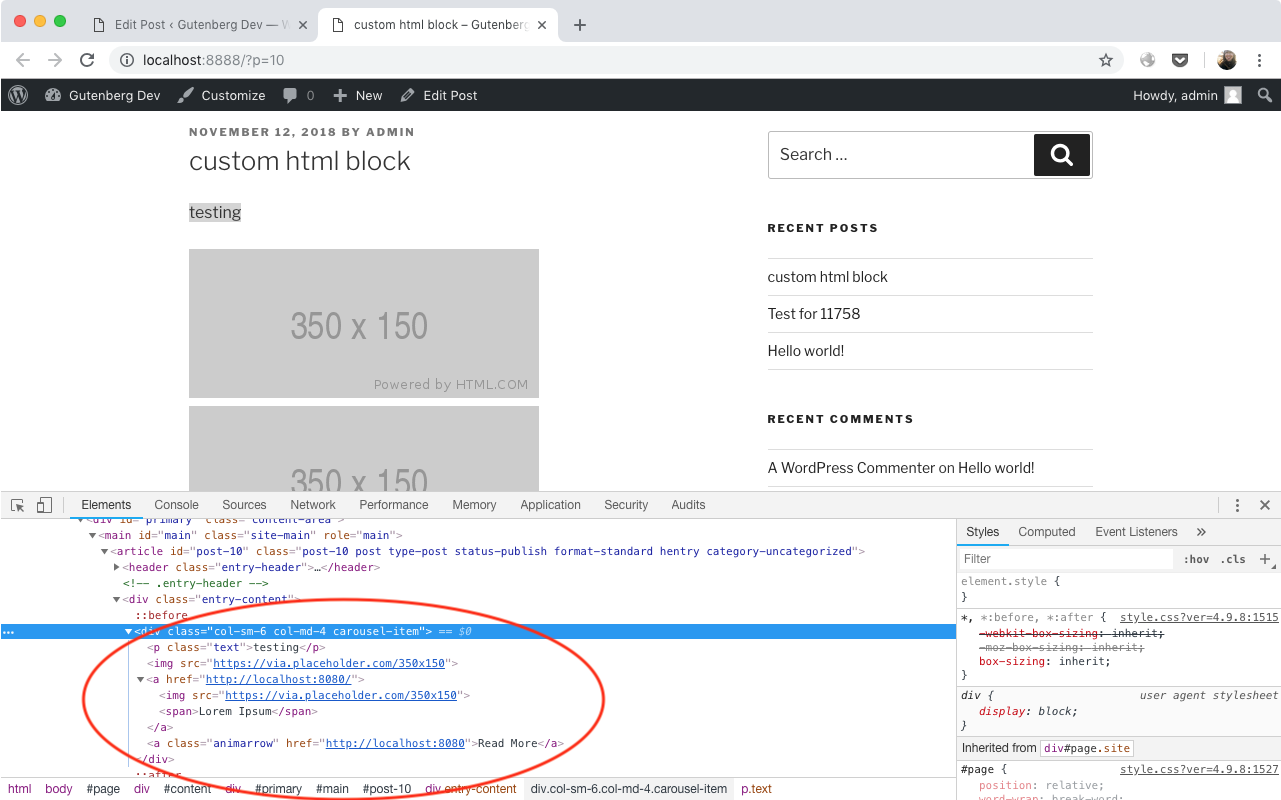Toggle the :hov element state panel
Viewport: 1281px width, 800px height.
[1196, 559]
